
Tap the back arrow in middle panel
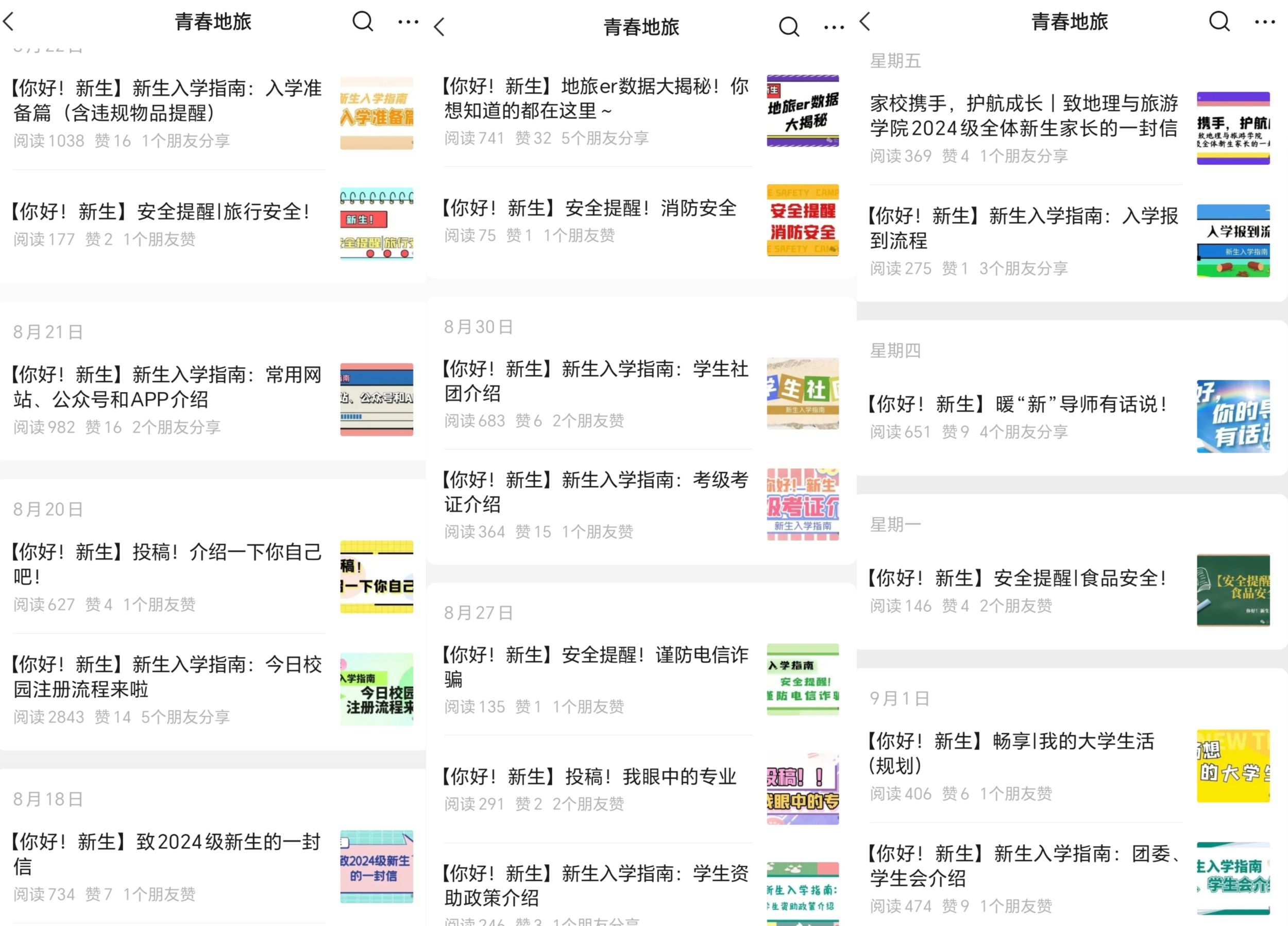point(439,27)
